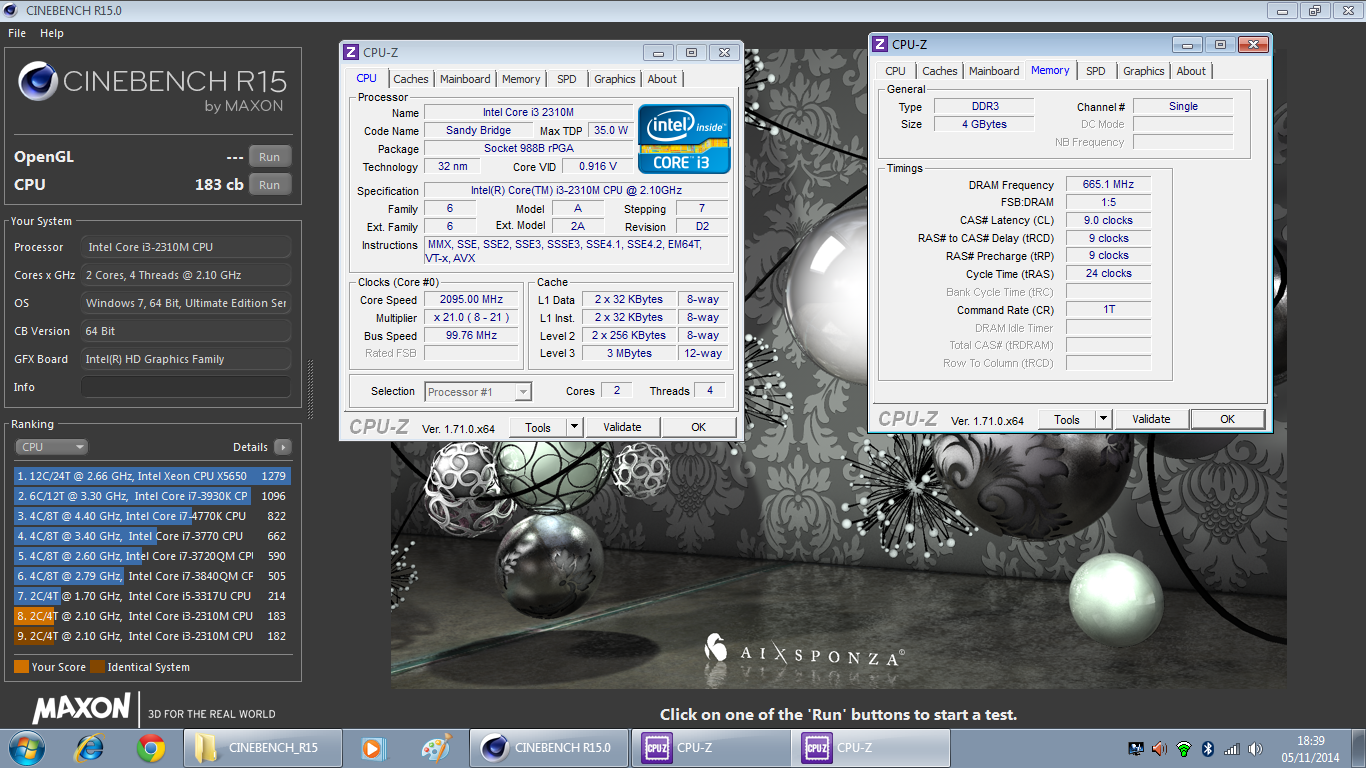Viewport: 1366px width, 768px height.
Task: Select i3-2310M row scoring 182
Action: point(152,636)
